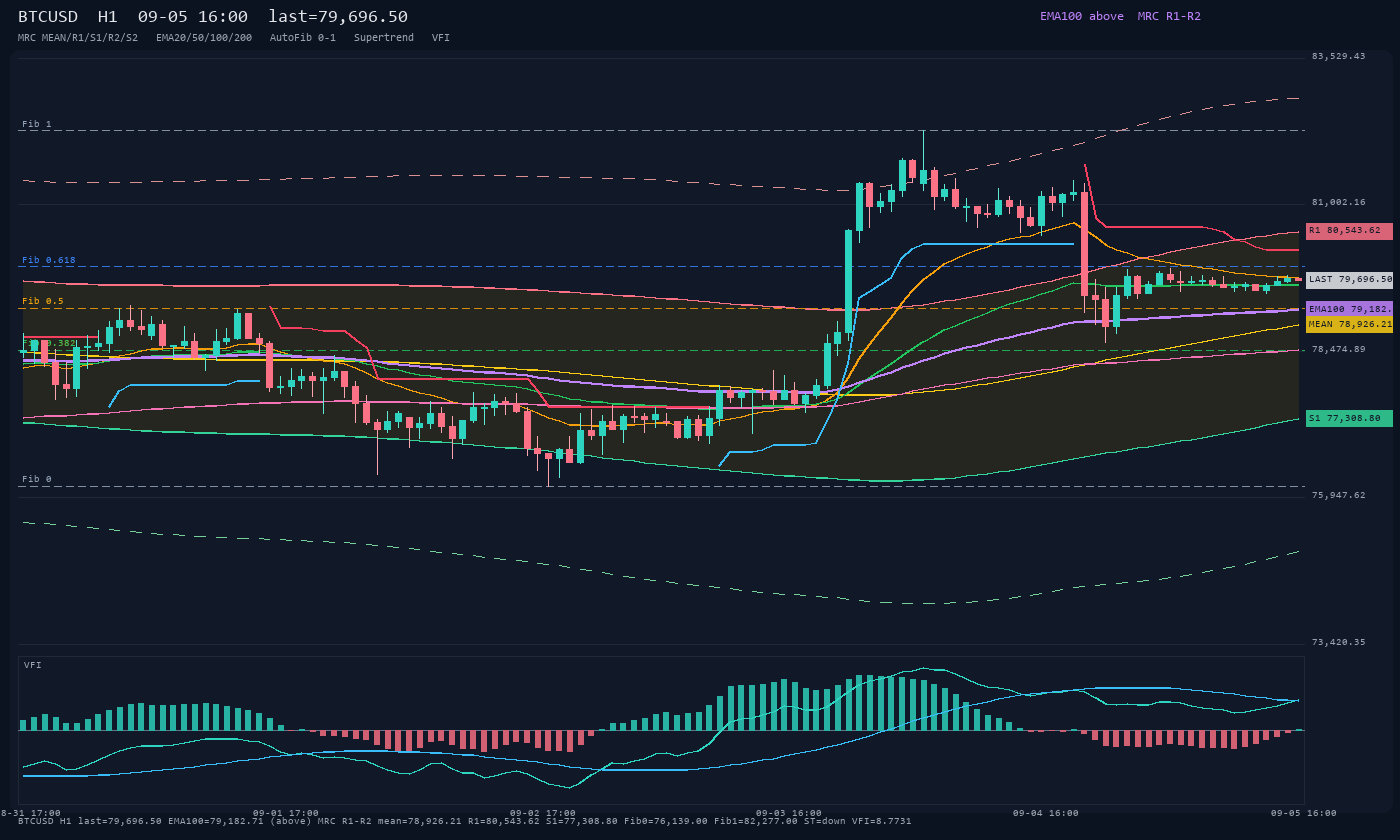1400x840 pixels.
Task: Click the "AutoFib 0-1" legend label
Action: (303, 38)
